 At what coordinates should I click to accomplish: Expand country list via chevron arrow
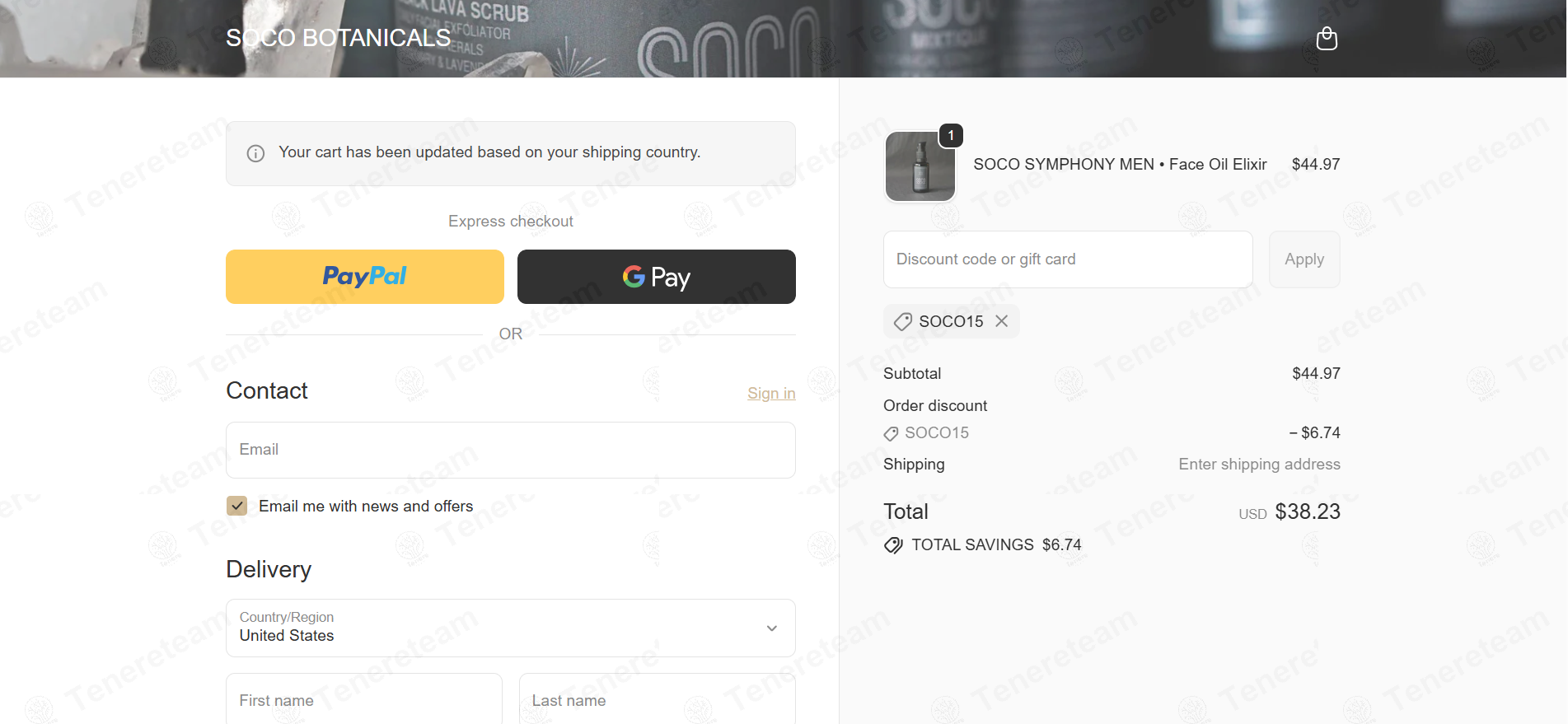[772, 628]
